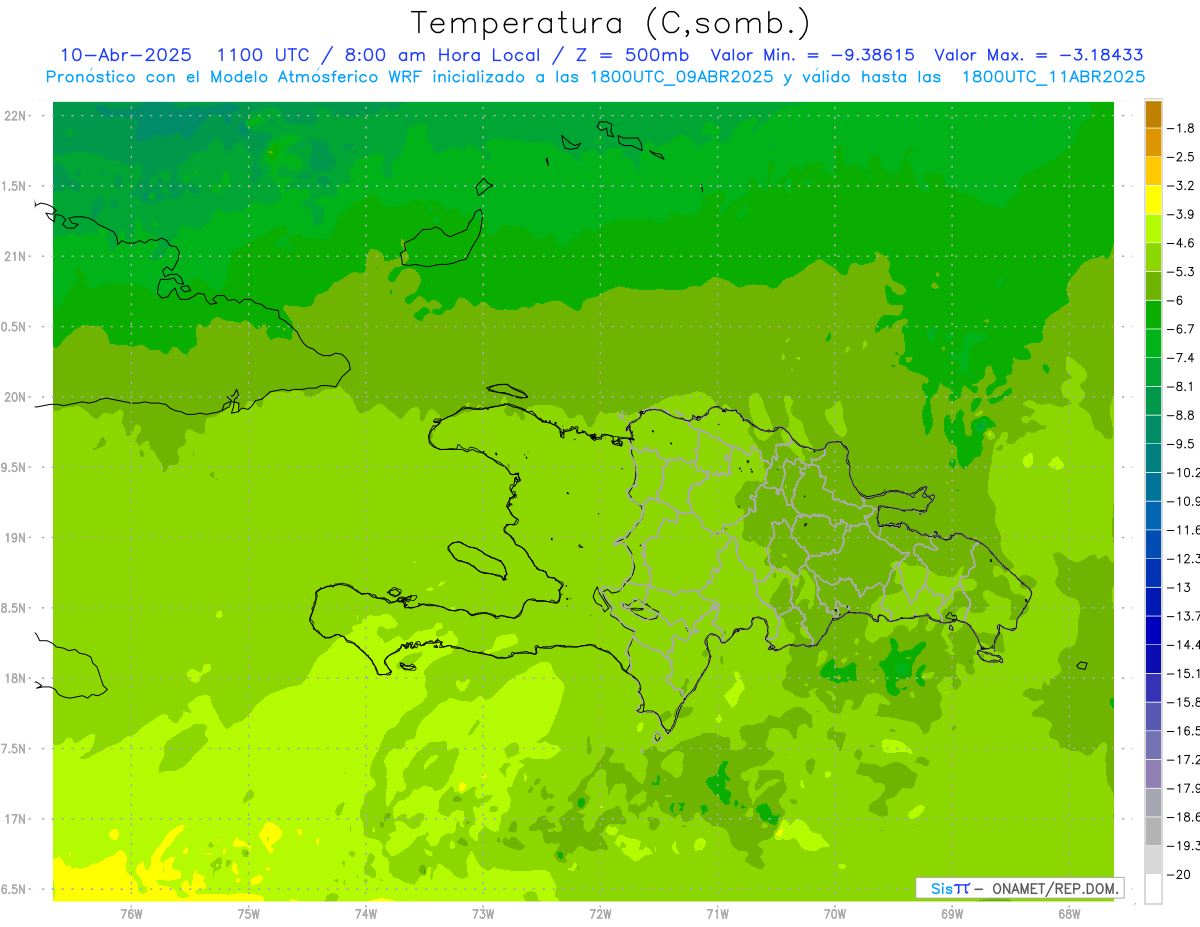Click the white legend swatch below -20
Screen dimensions: 1200x927
(x=1154, y=888)
